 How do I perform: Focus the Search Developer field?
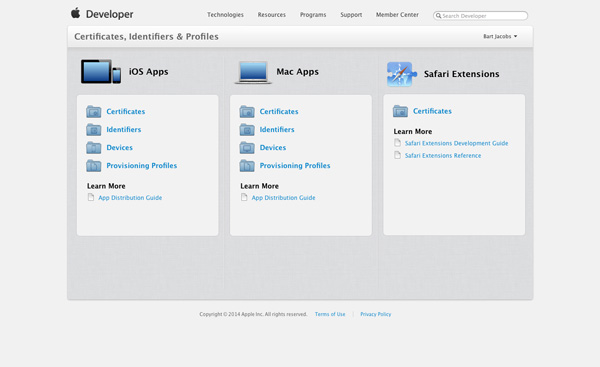tap(481, 16)
